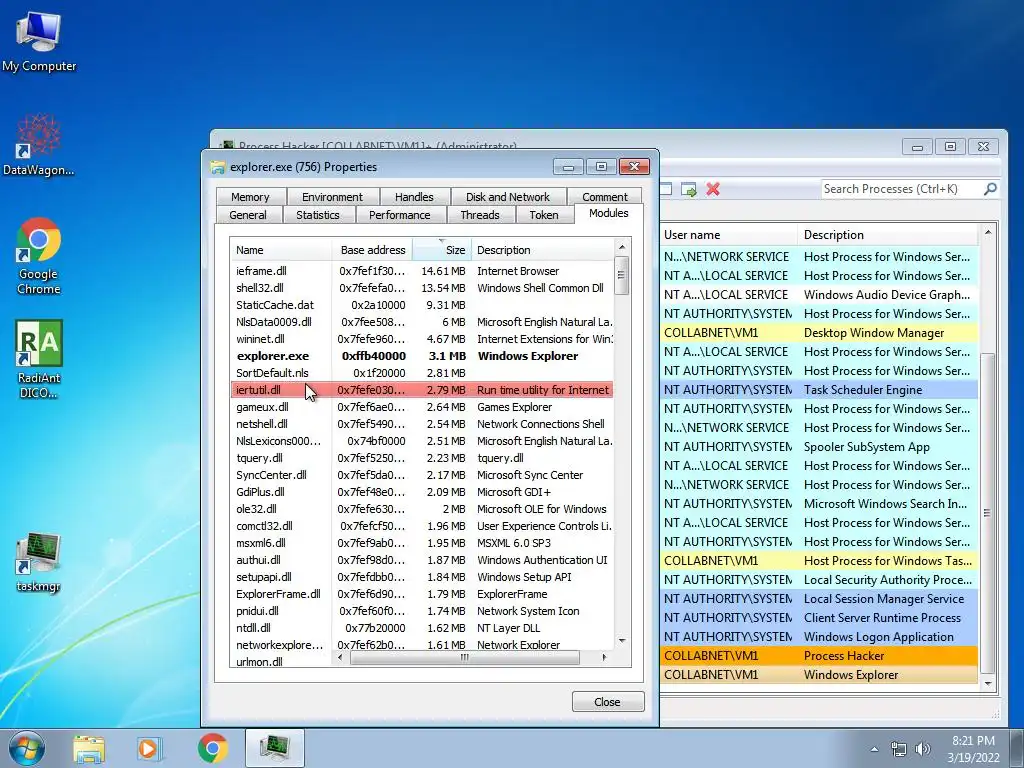Select tquery.dll module row
1024x768 pixels.
pyautogui.click(x=422, y=458)
